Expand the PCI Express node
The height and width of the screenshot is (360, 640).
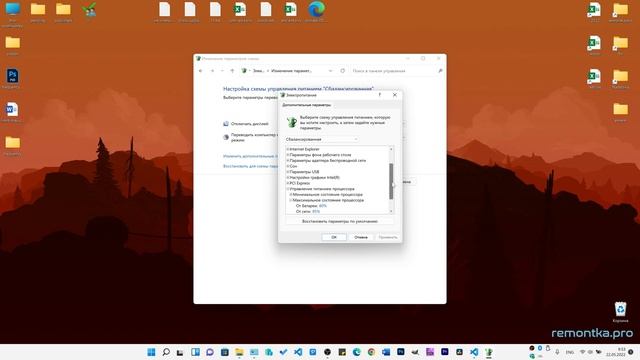tap(287, 184)
